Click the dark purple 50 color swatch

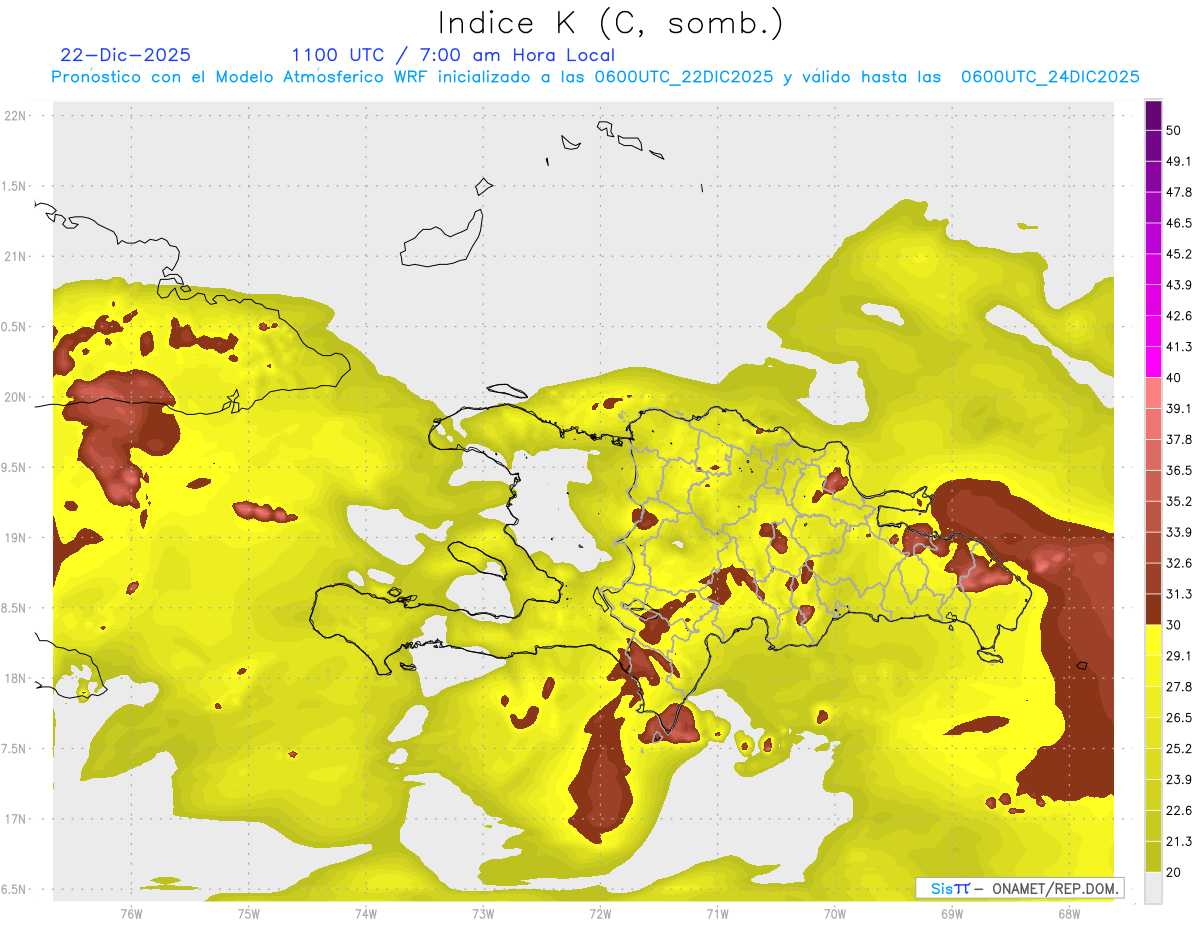[1153, 115]
